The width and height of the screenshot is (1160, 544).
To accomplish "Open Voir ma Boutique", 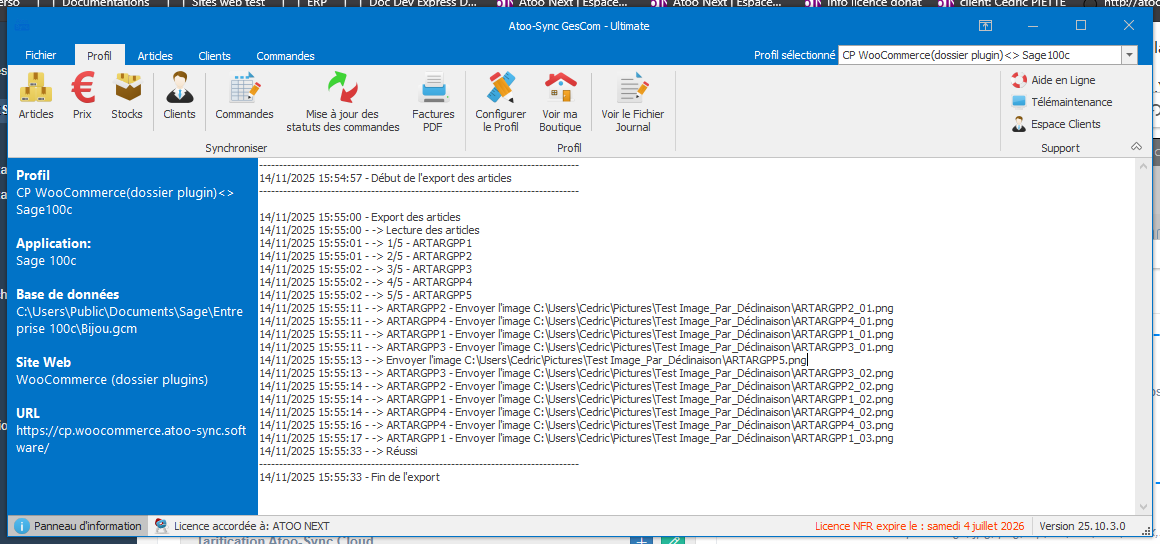I will (560, 102).
